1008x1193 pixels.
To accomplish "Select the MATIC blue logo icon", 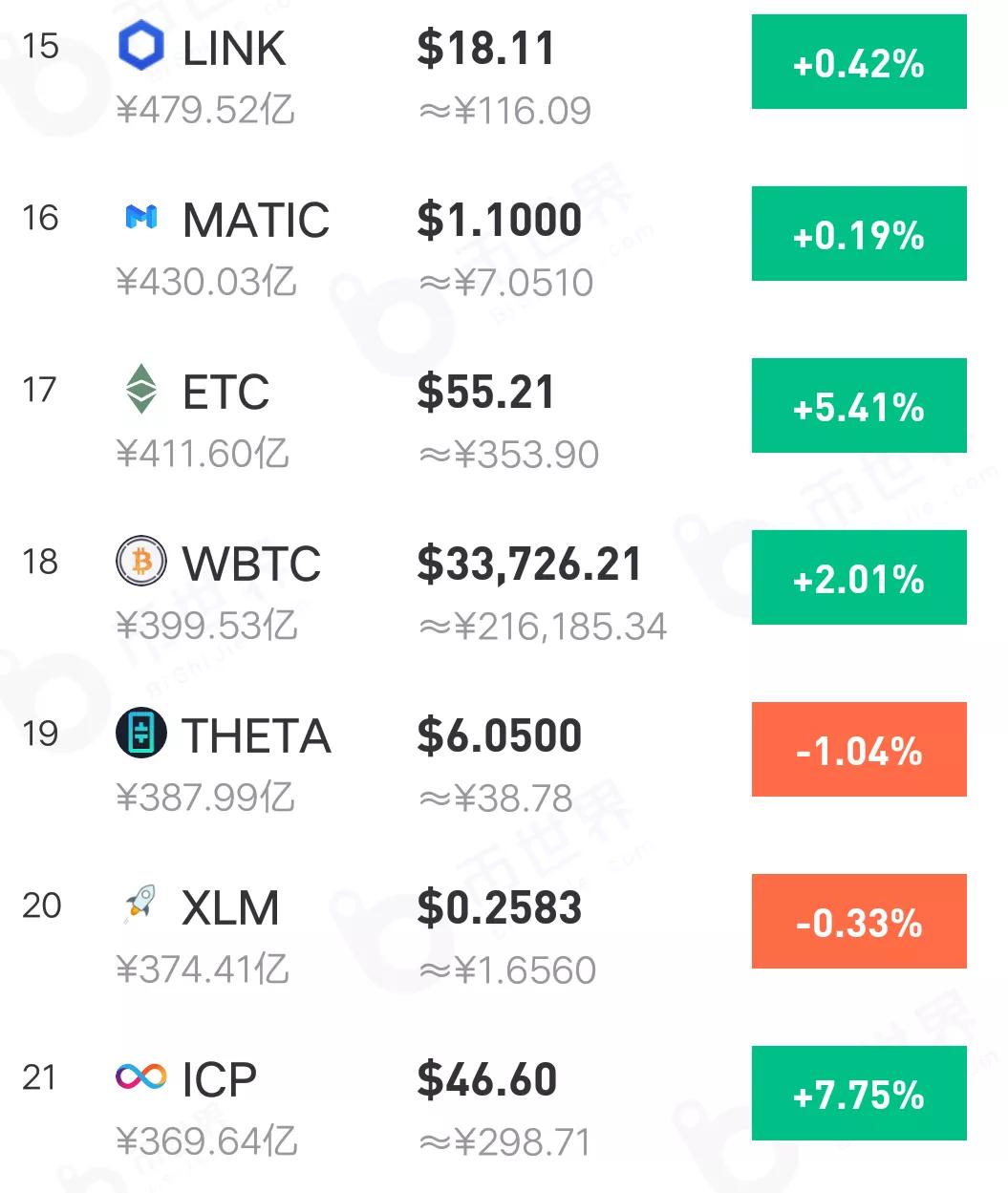I will [x=141, y=218].
